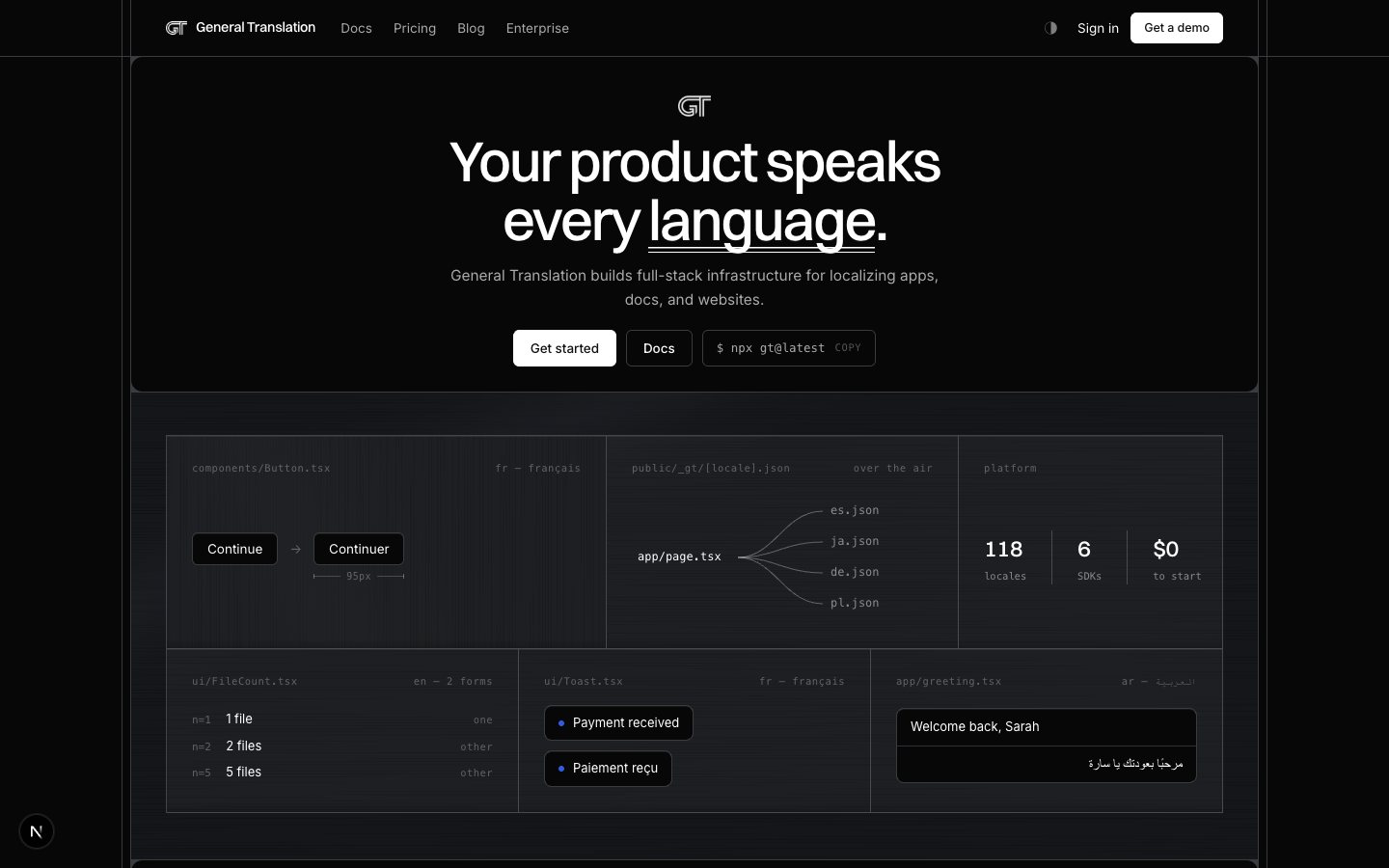Toggle the dark/light theme icon
1389x868 pixels.
pyautogui.click(x=1051, y=28)
